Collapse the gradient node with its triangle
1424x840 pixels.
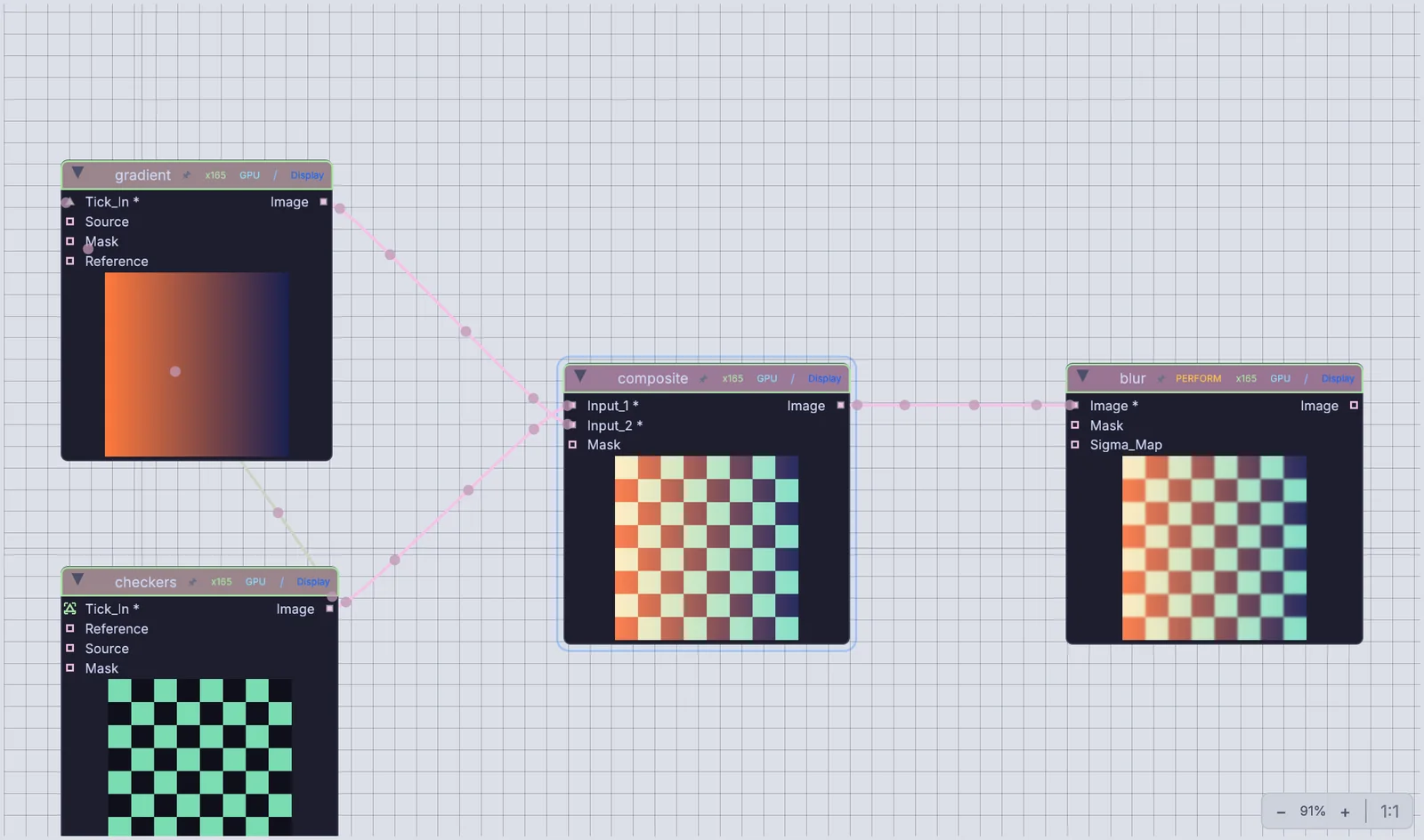77,173
